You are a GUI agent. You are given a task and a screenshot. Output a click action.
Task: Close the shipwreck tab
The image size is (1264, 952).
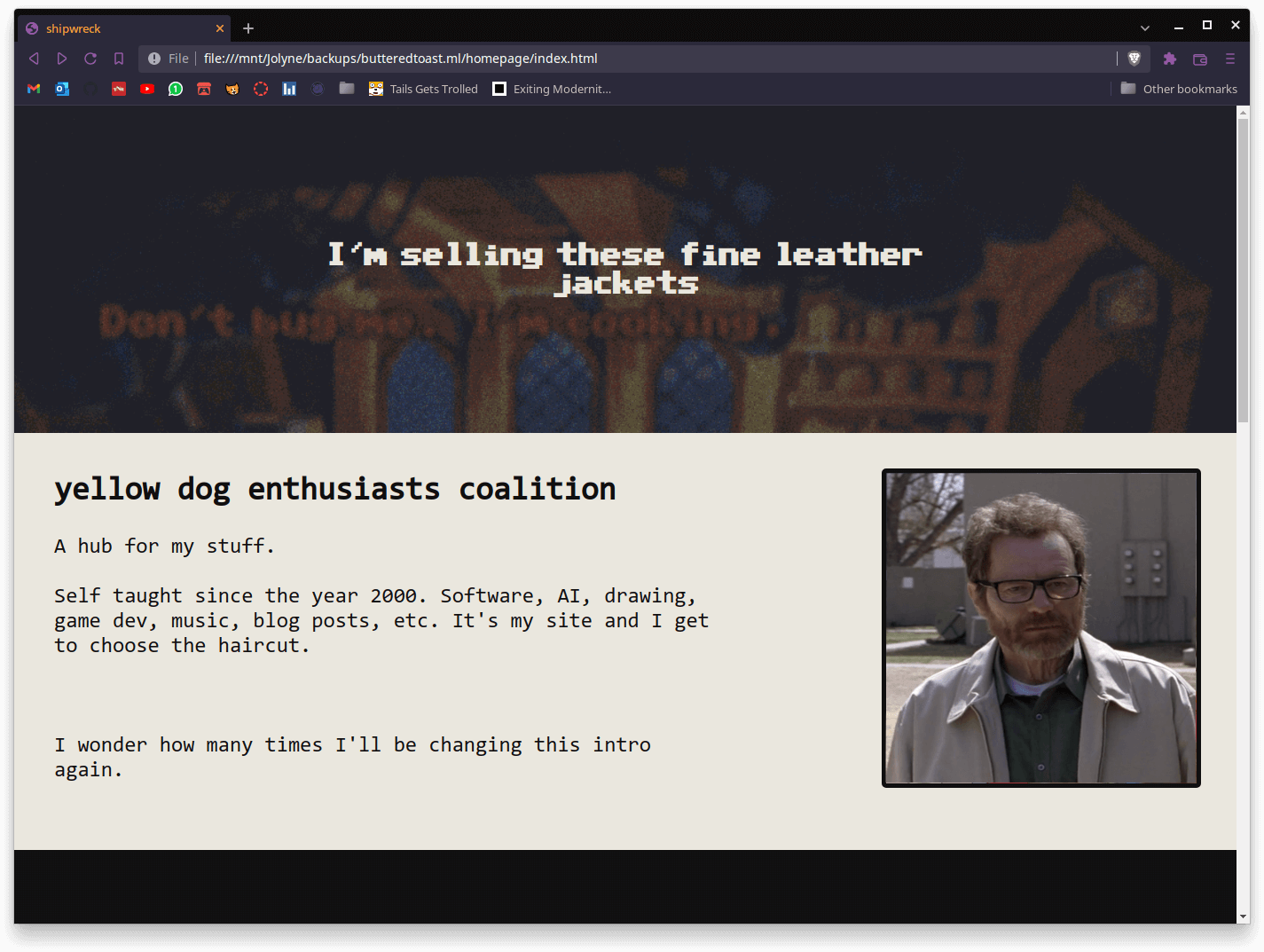click(220, 28)
